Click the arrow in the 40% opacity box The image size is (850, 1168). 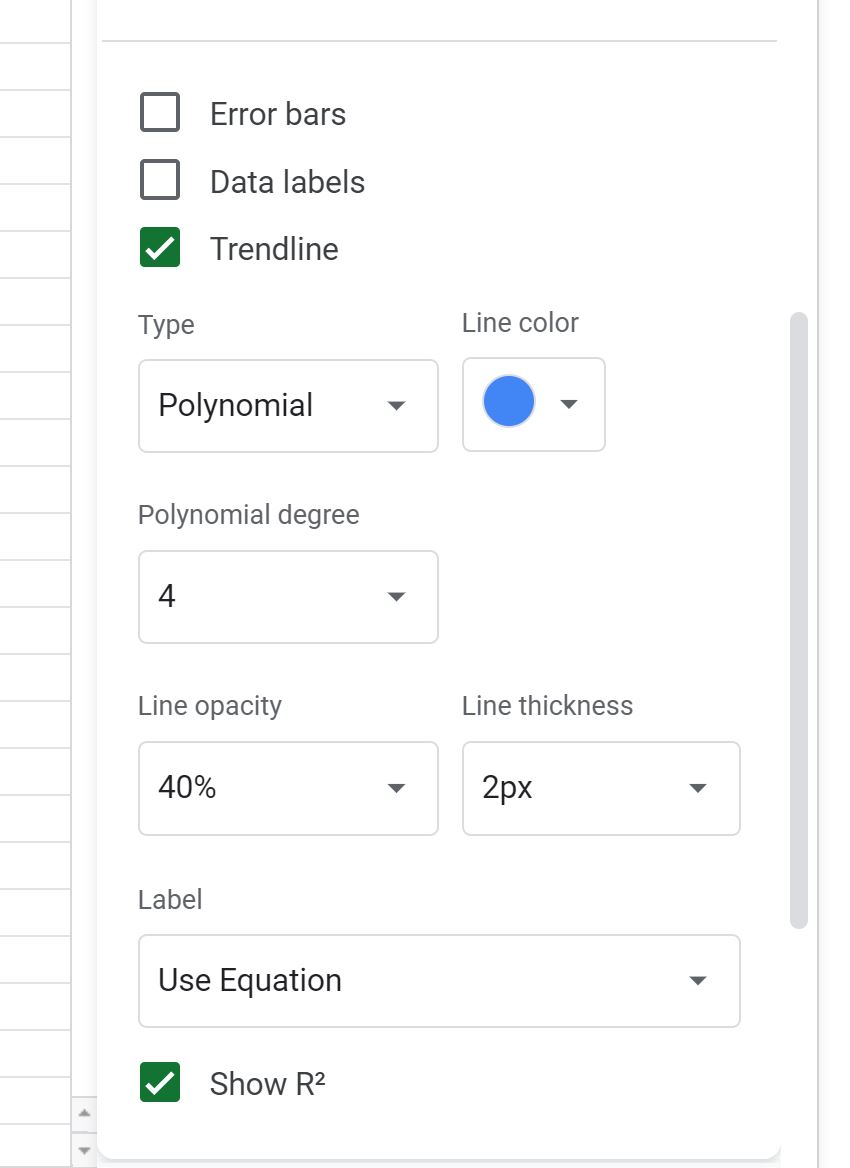point(396,788)
